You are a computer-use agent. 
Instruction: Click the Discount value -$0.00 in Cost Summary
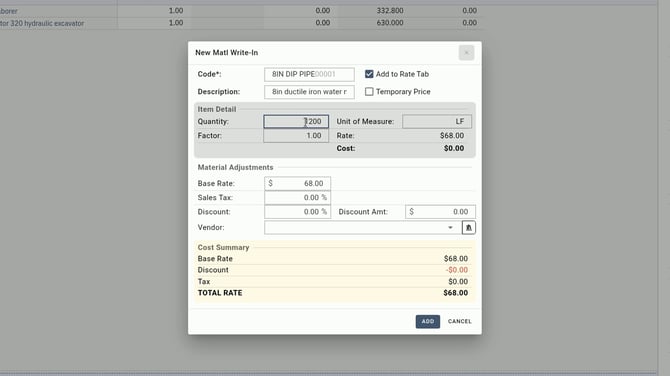(457, 270)
